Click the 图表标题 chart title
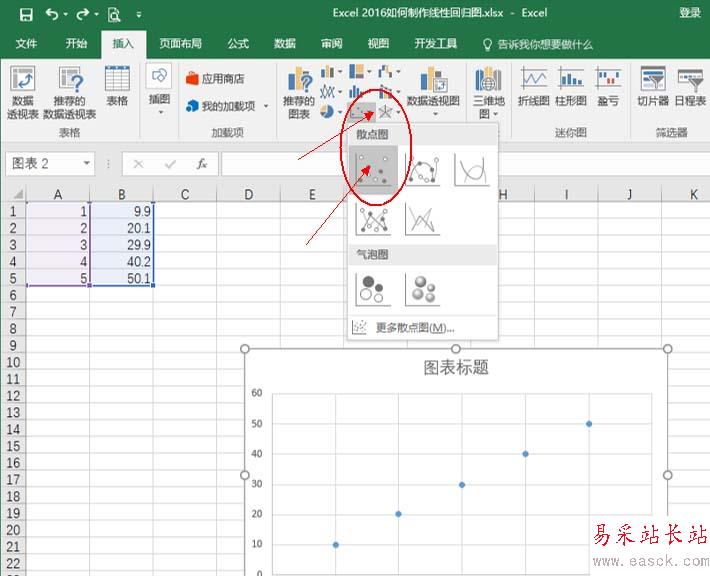The width and height of the screenshot is (710, 576). coord(456,368)
